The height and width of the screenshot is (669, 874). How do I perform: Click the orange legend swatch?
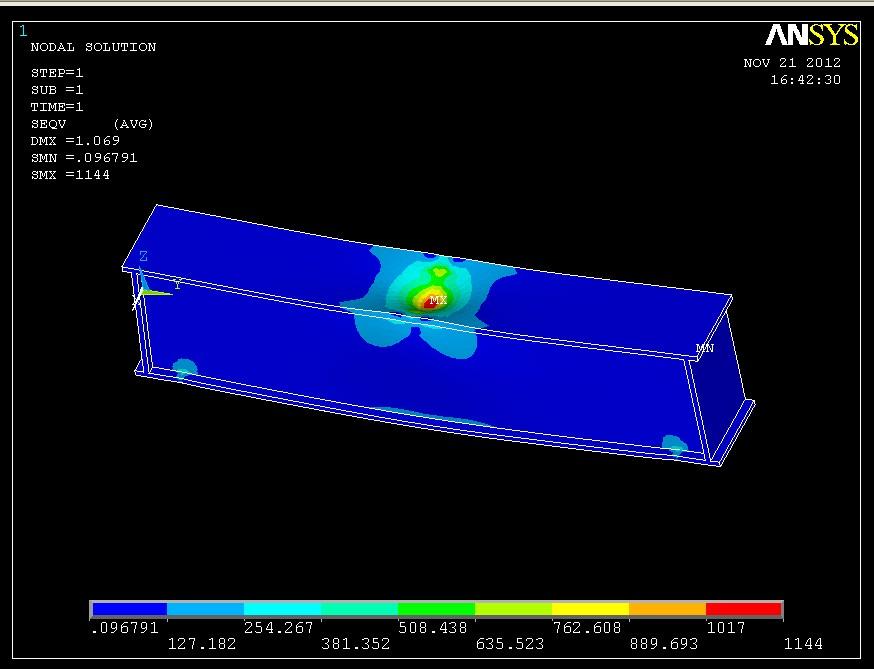point(667,608)
